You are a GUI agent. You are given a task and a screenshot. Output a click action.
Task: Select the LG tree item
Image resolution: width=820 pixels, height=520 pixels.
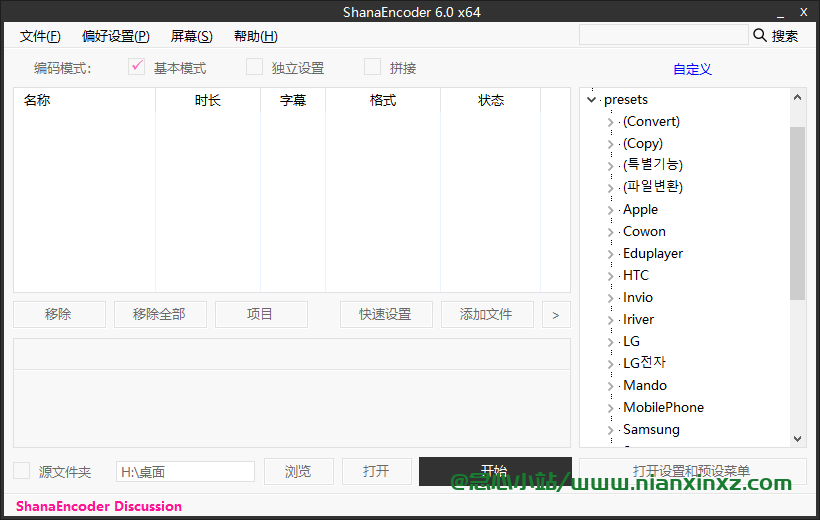631,341
